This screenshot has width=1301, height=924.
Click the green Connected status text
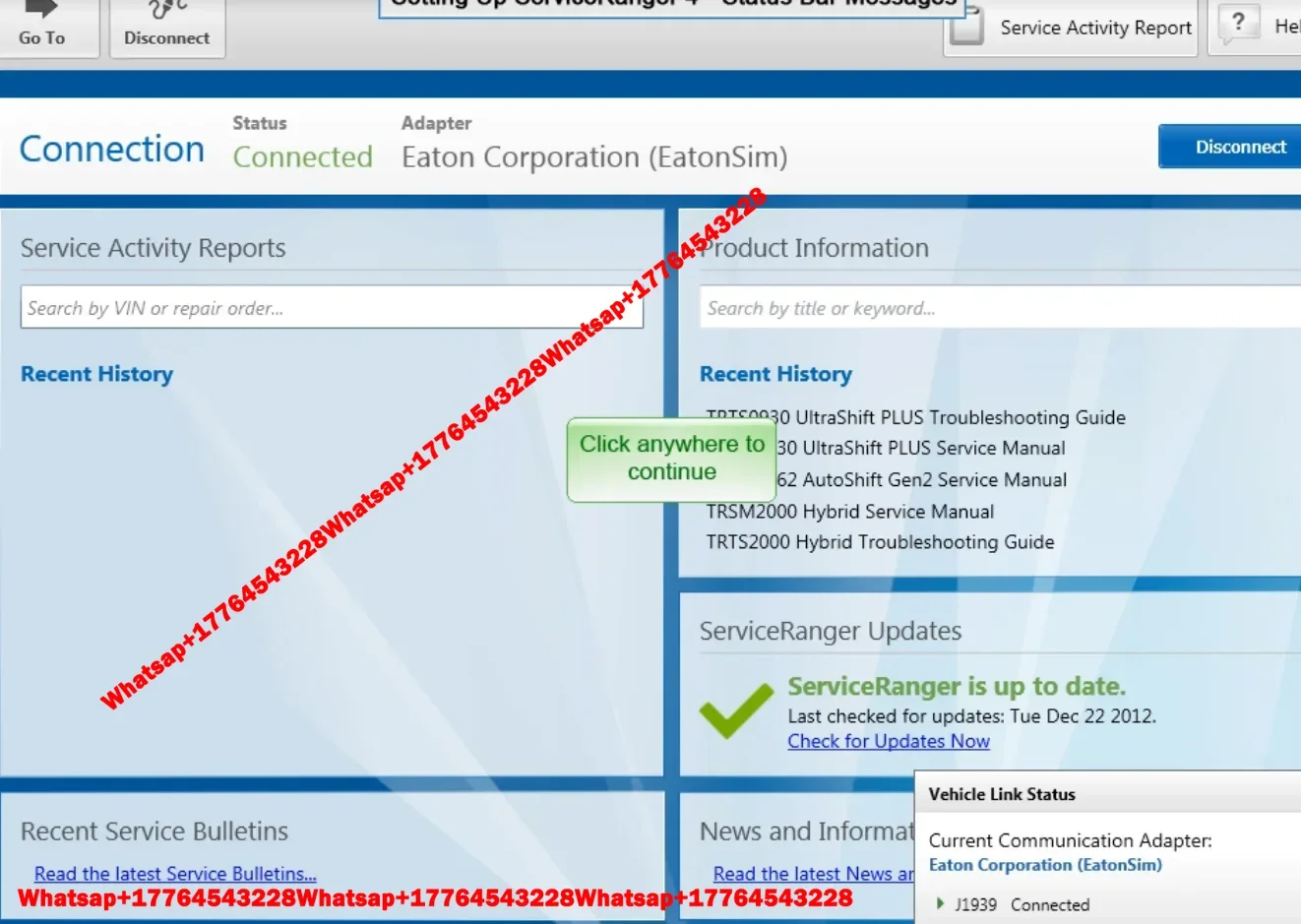303,157
